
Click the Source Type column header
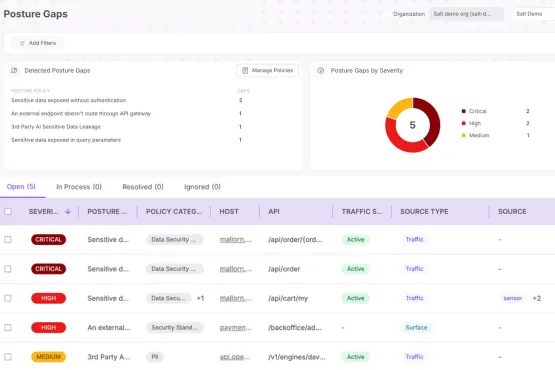(x=424, y=211)
